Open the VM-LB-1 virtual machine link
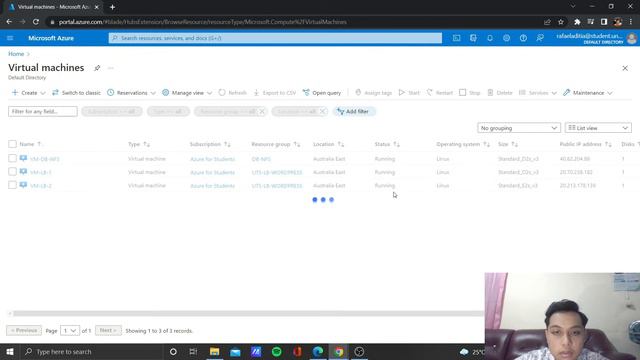Image resolution: width=640 pixels, height=360 pixels. pyautogui.click(x=40, y=172)
